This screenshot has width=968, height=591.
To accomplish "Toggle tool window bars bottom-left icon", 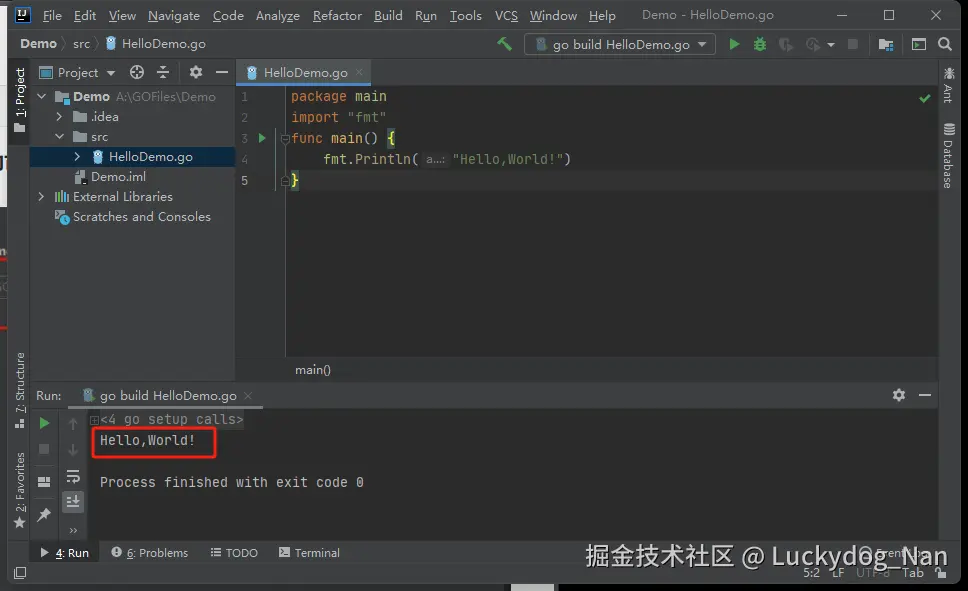I will 20,572.
